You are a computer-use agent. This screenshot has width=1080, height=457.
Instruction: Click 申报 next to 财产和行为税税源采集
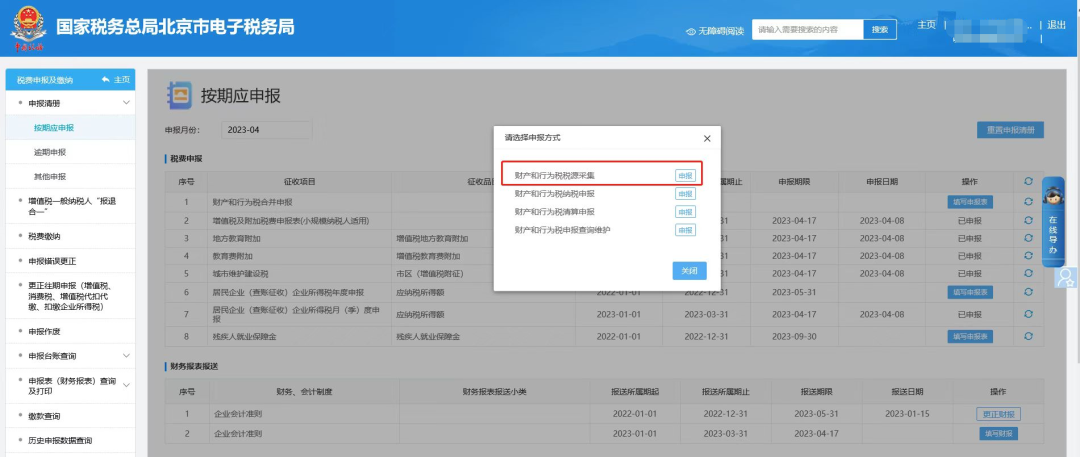685,176
